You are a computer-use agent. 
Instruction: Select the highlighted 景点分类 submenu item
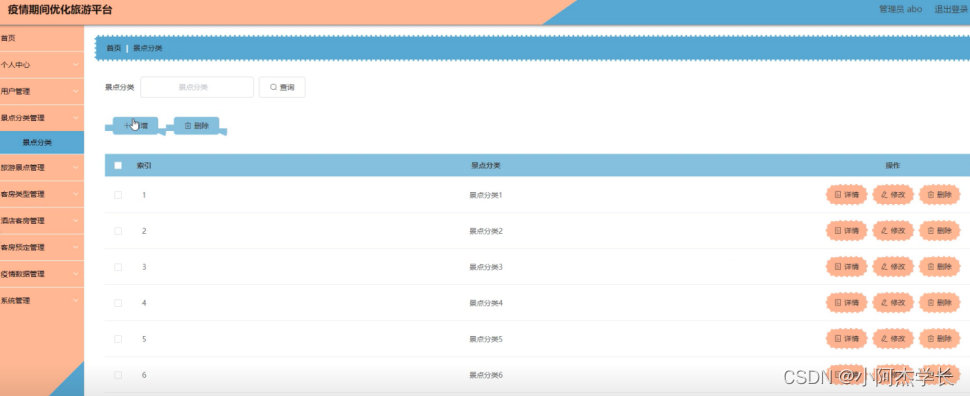[41, 142]
